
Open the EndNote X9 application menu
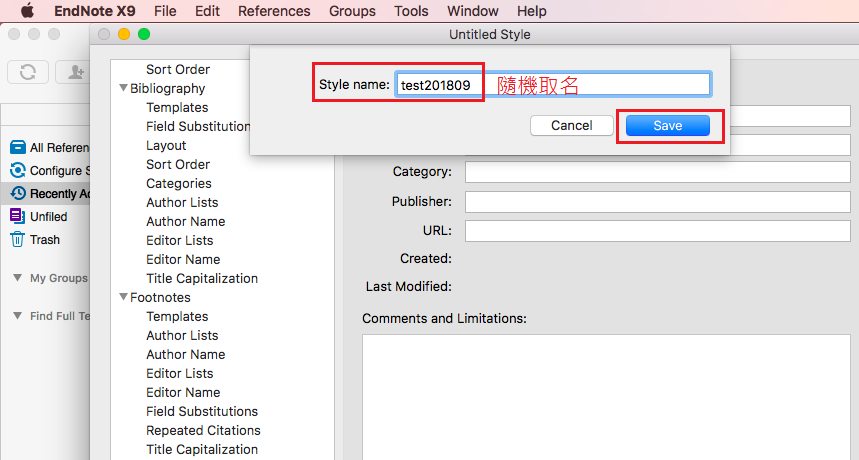[95, 11]
